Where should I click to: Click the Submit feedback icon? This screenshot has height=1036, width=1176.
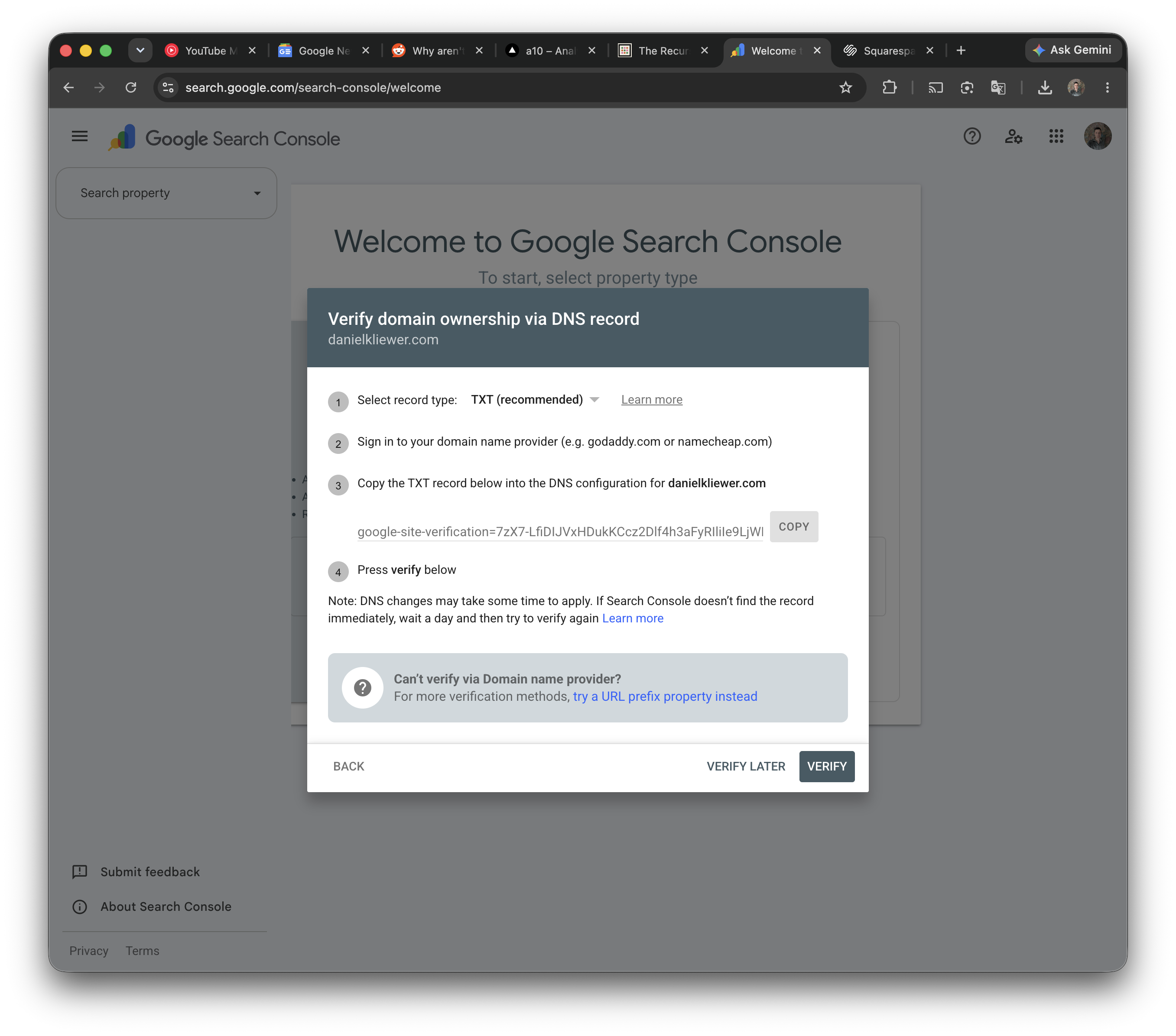(x=79, y=871)
